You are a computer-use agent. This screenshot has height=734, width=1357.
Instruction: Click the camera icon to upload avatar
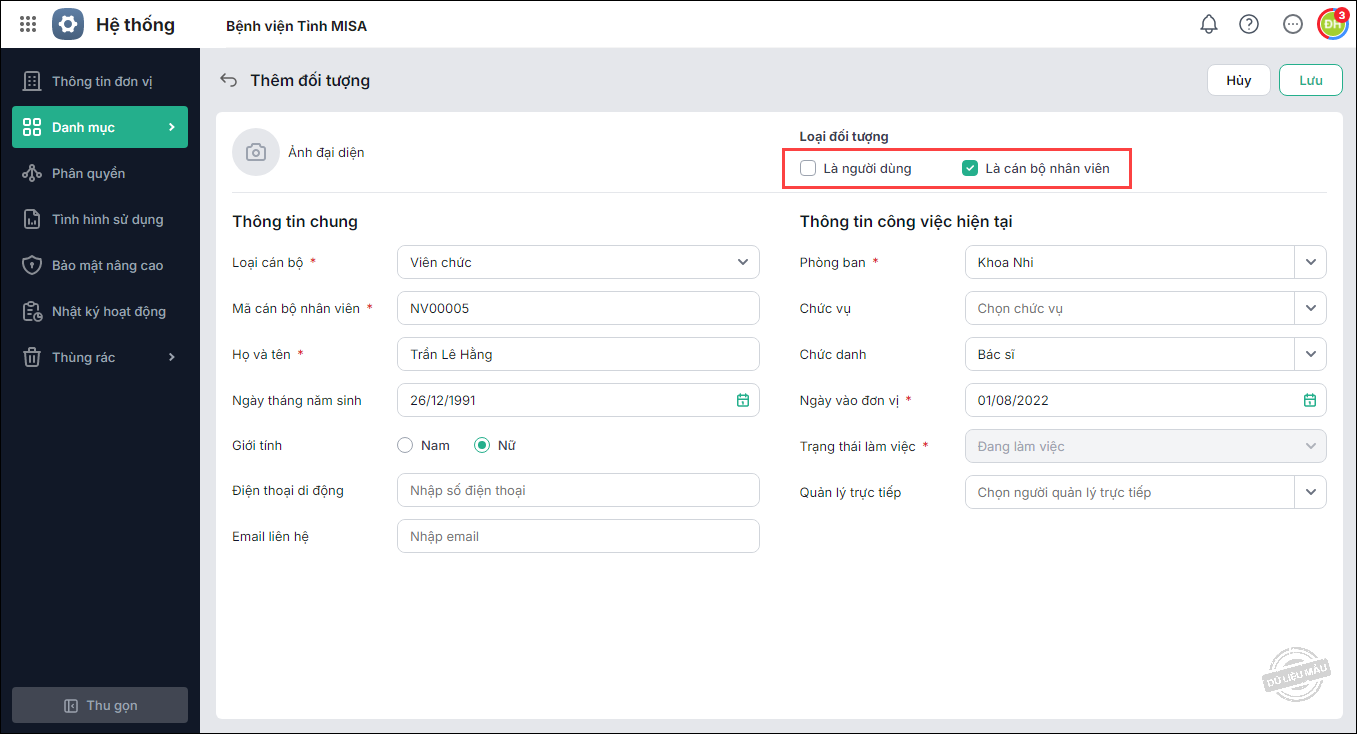(256, 153)
